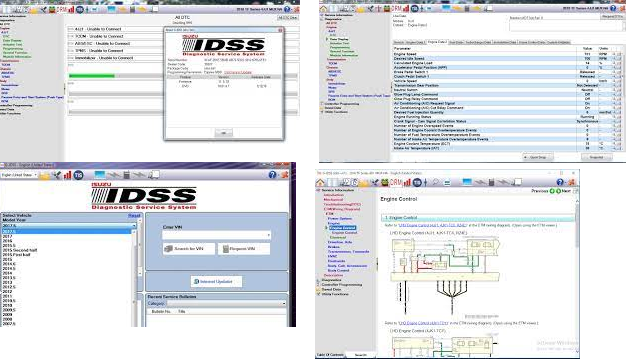
Task: Click Reset link in Select Vehicle panel
Action: pyautogui.click(x=134, y=216)
